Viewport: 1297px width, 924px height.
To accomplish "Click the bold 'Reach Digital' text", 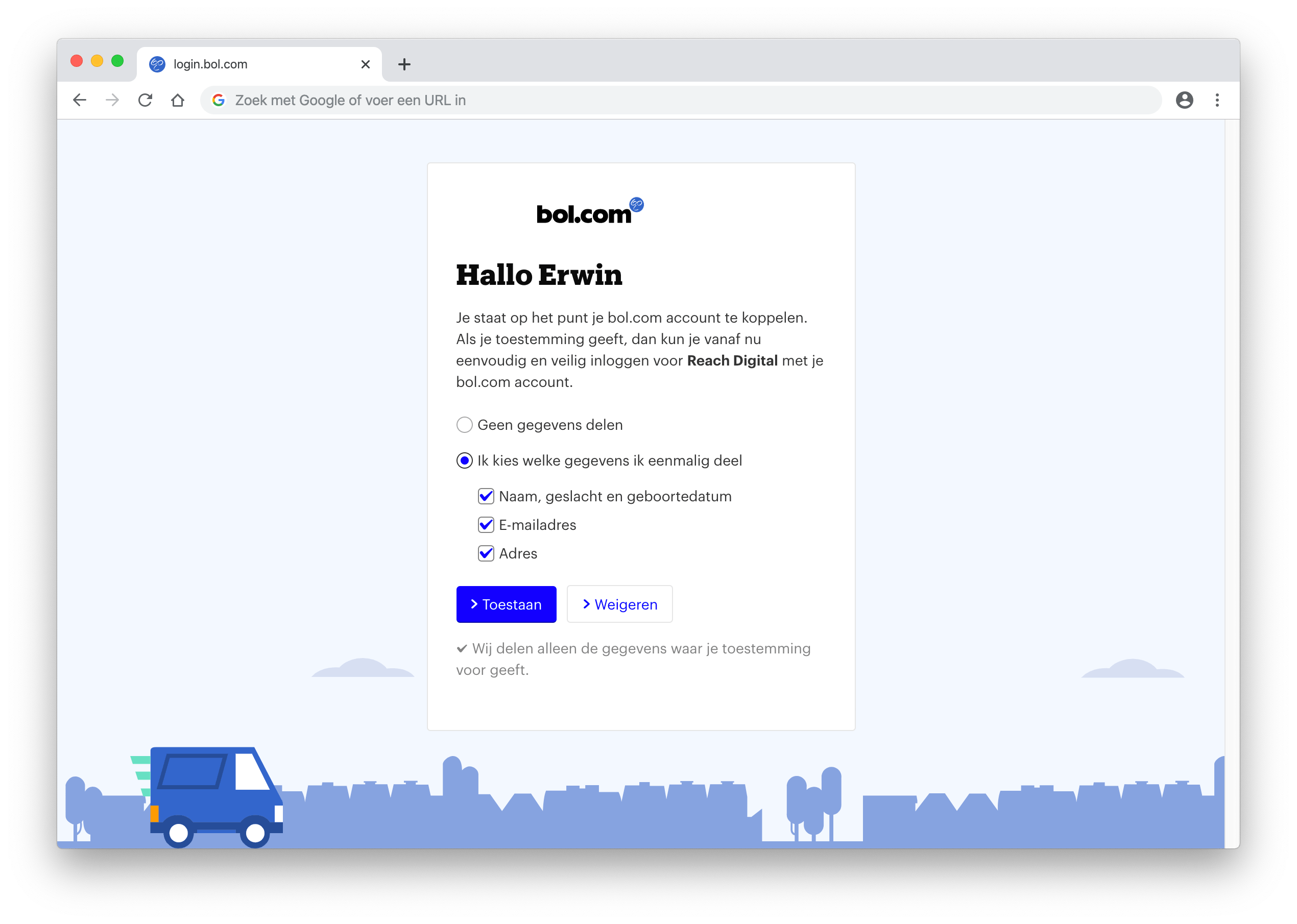I will click(x=732, y=361).
